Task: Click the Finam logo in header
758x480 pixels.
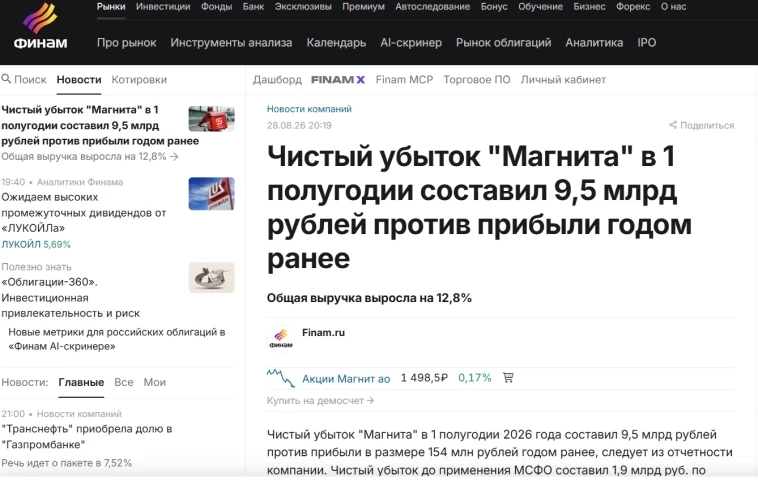Action: (x=41, y=26)
